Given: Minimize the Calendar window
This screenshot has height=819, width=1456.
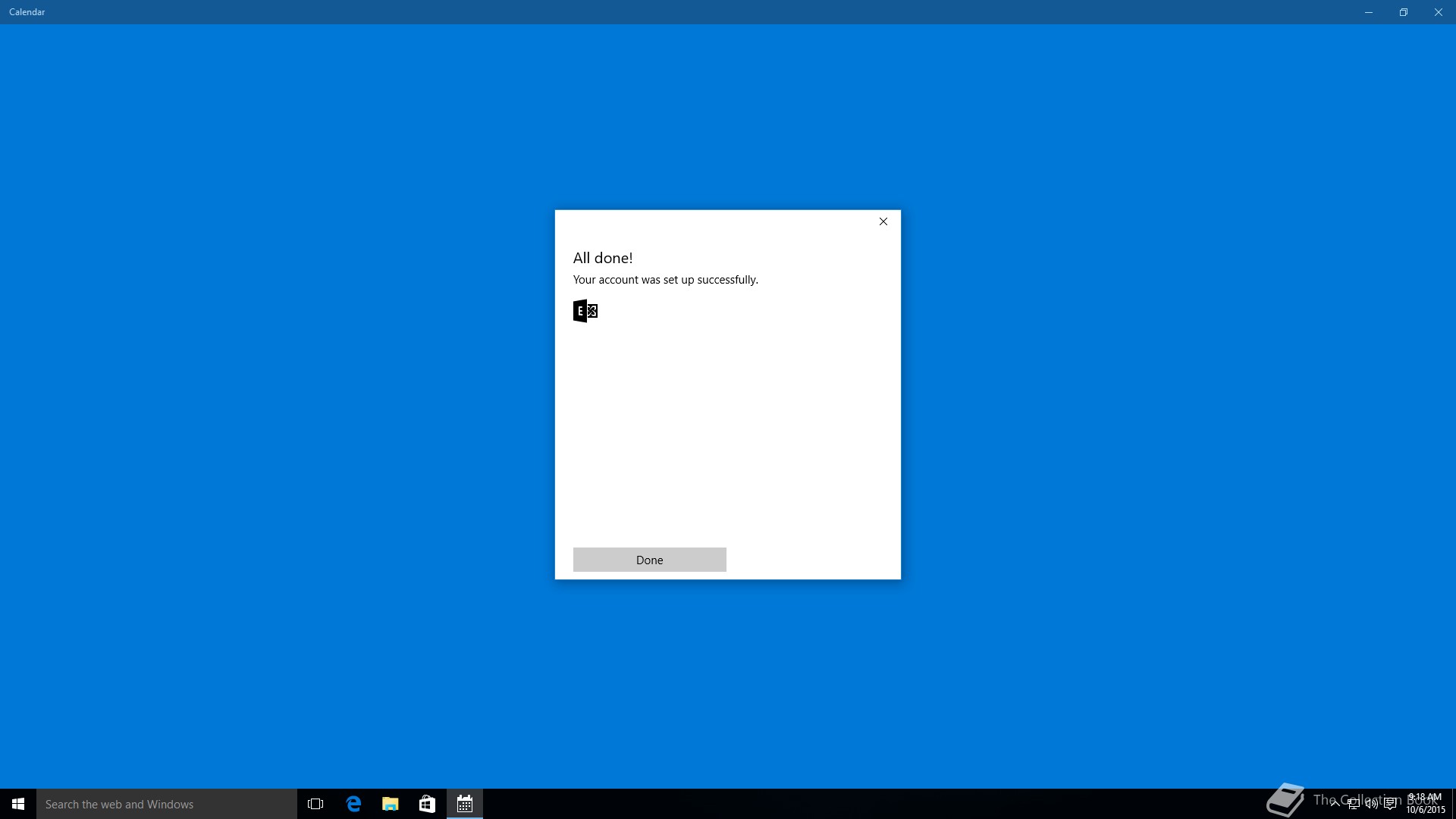Looking at the screenshot, I should point(1369,12).
